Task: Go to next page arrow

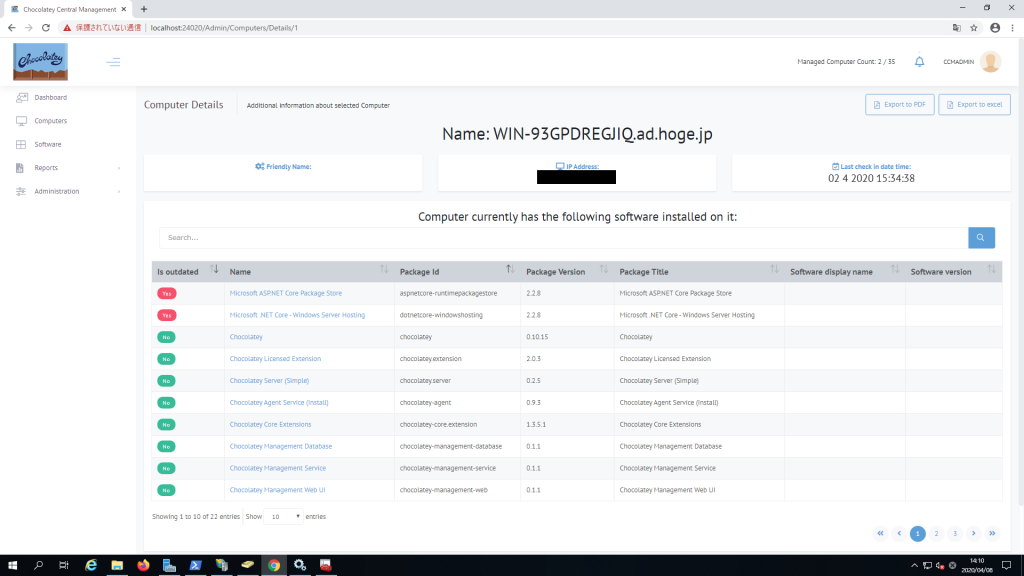Action: pos(974,534)
